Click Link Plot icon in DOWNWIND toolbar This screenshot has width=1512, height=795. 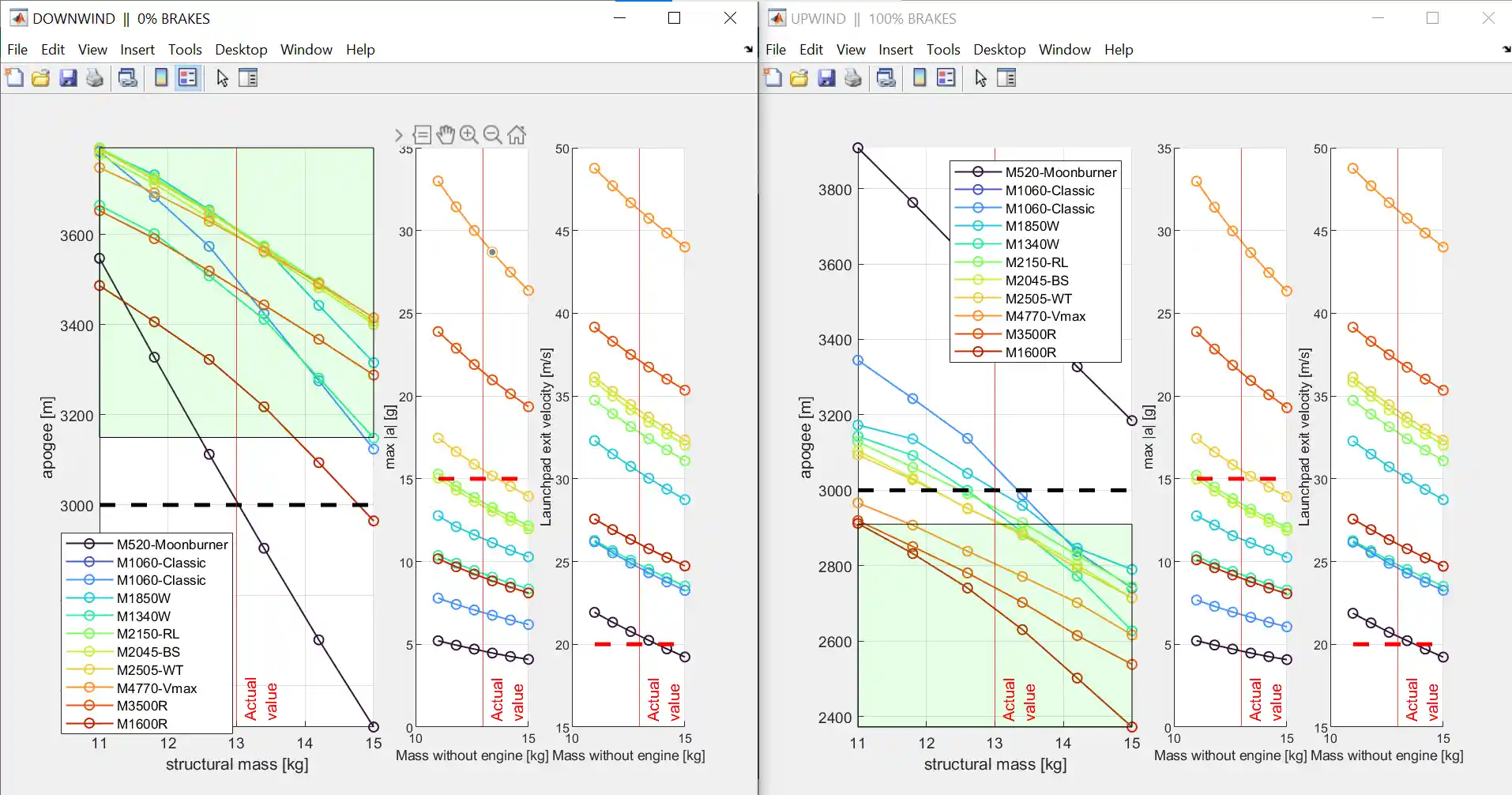tap(127, 77)
